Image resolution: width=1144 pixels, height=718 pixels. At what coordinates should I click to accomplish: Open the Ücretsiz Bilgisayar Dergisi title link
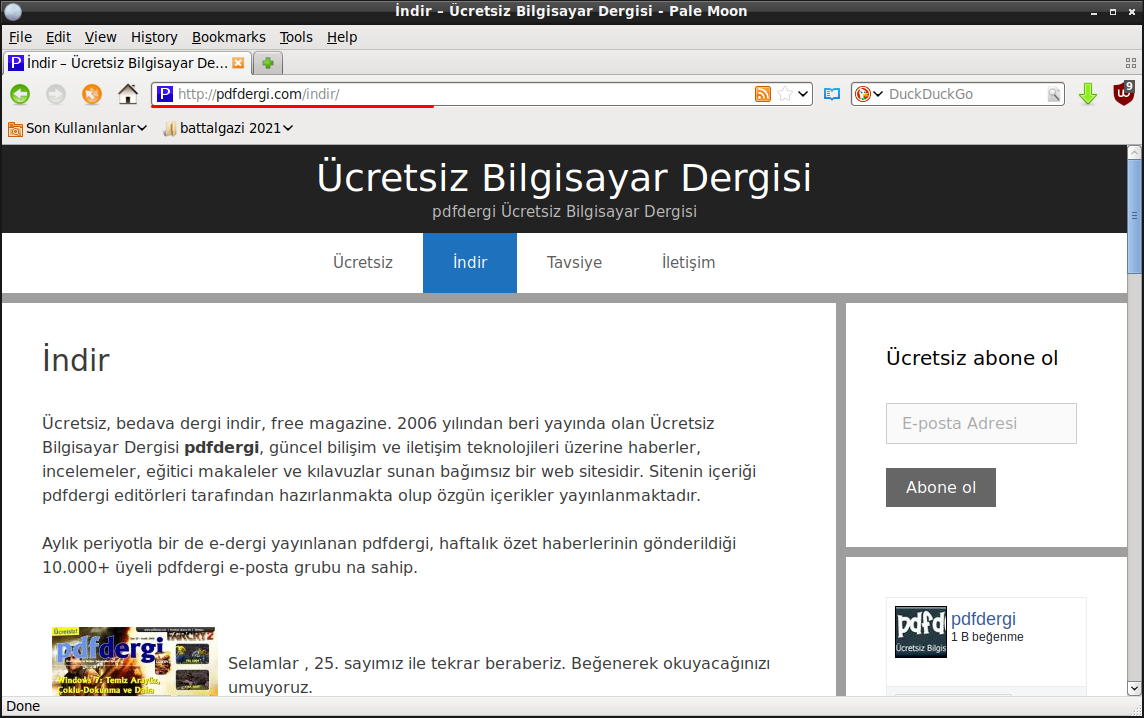click(564, 177)
